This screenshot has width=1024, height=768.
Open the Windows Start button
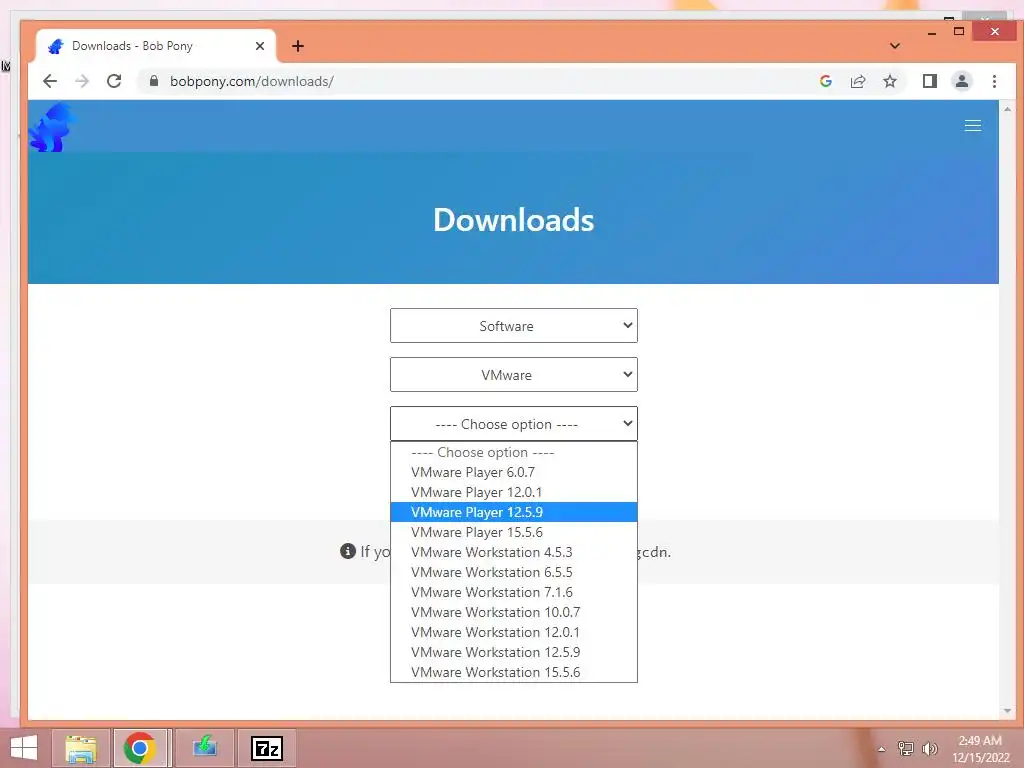coord(24,748)
